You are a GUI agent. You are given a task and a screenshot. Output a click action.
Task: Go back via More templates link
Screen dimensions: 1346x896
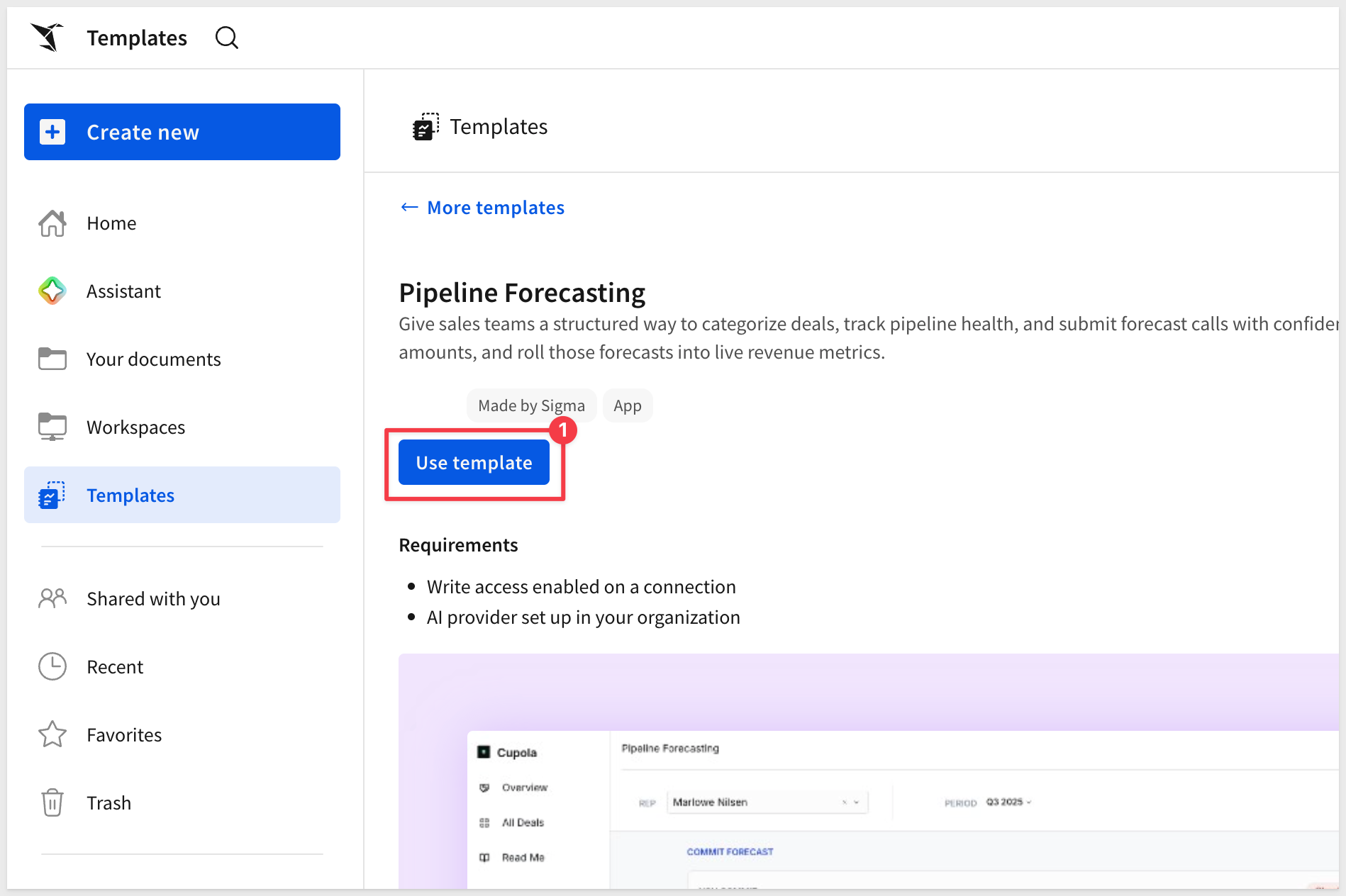point(482,208)
